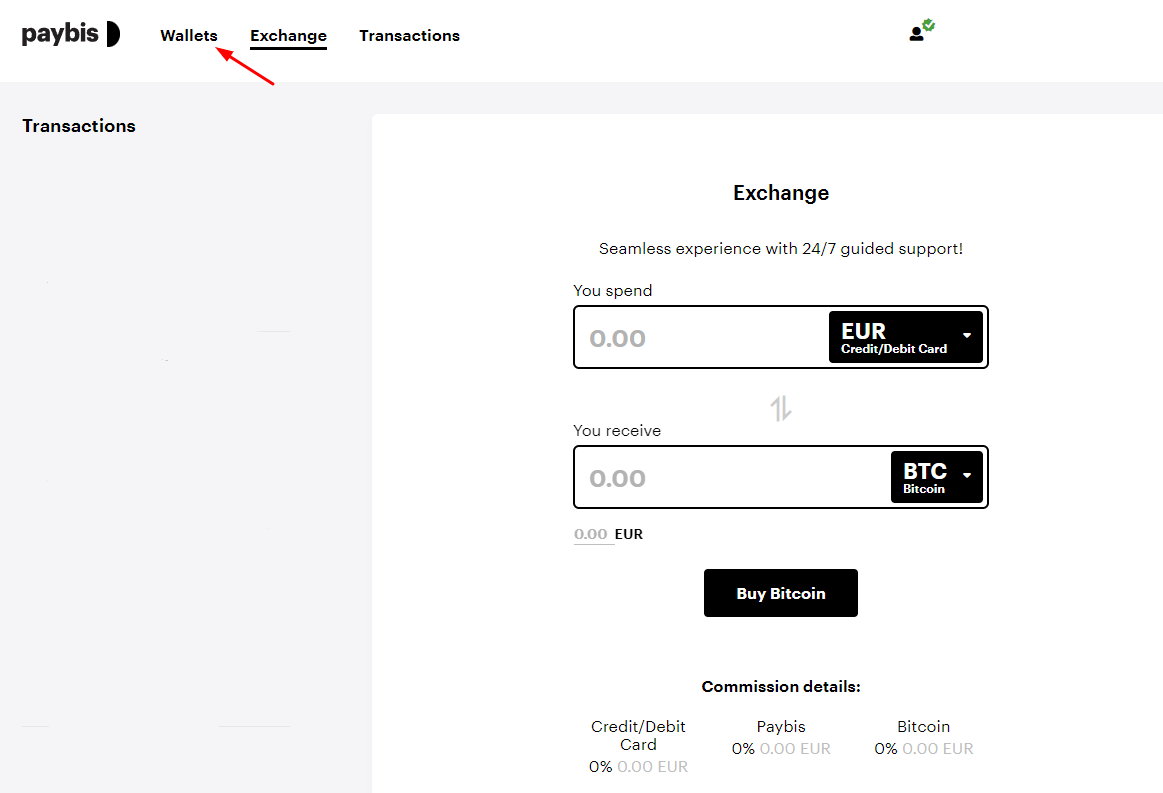
Task: Expand the dropdown caret next to EUR
Action: click(966, 337)
